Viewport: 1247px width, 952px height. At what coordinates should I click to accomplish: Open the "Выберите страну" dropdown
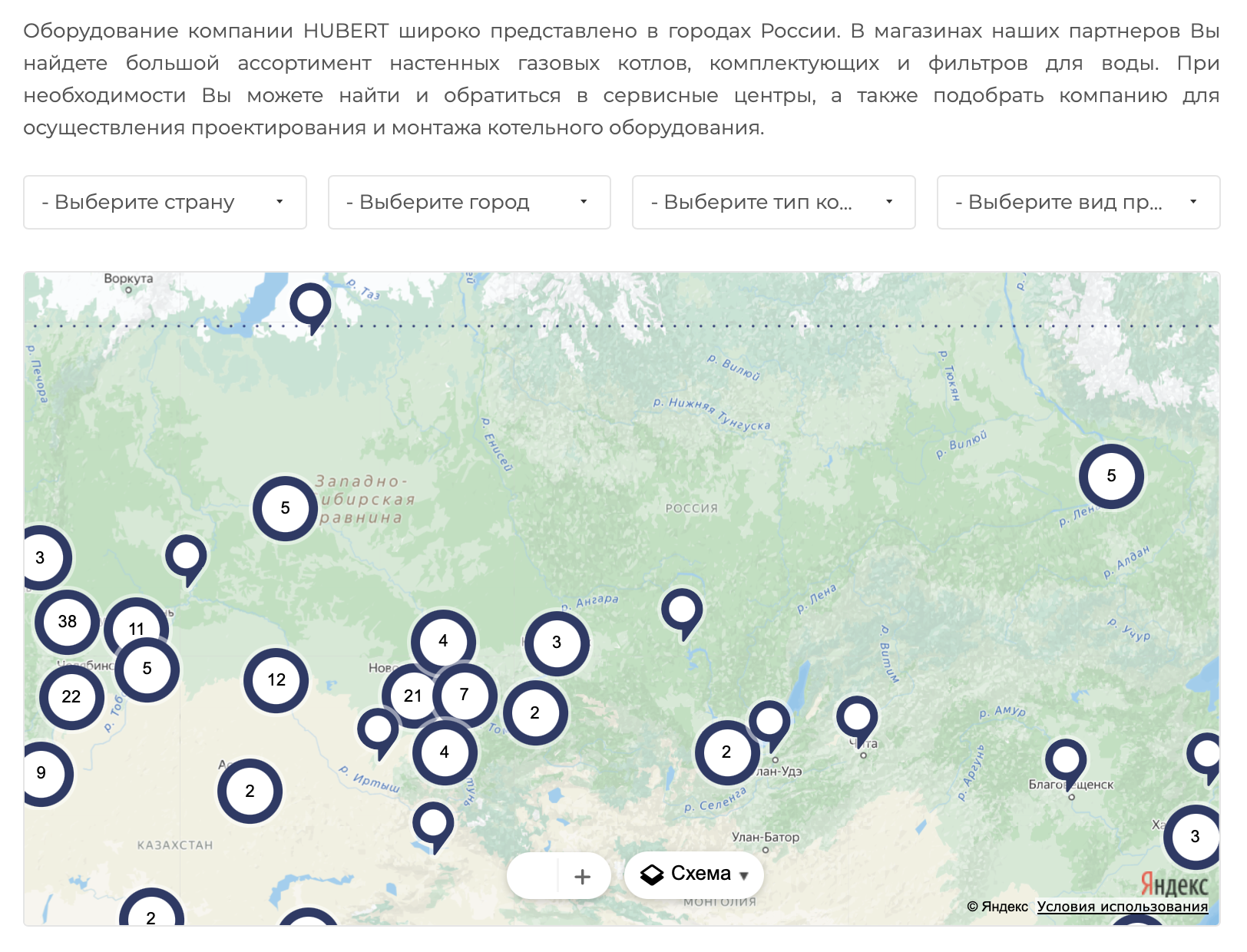point(165,202)
